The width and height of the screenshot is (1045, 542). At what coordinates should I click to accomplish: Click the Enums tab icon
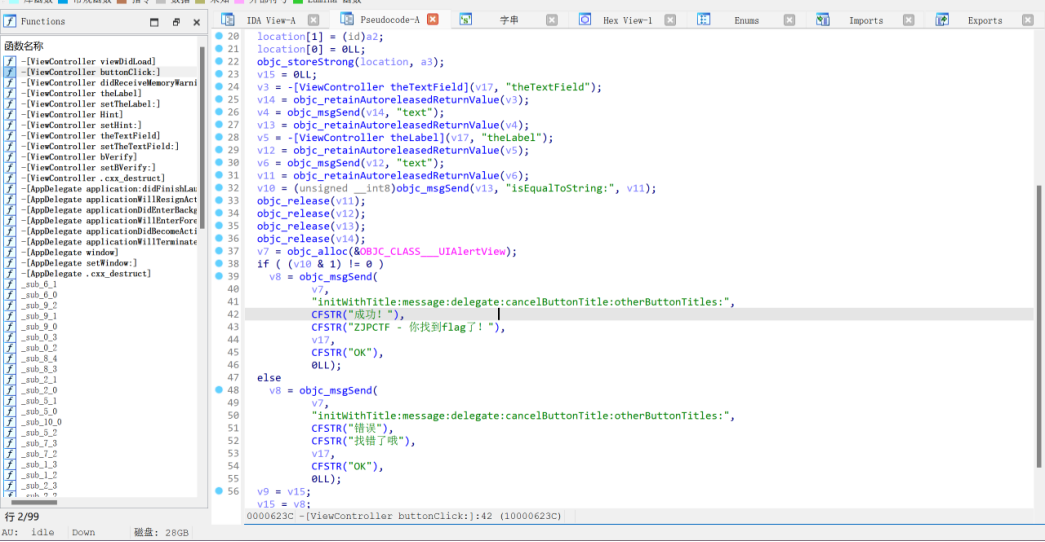704,20
